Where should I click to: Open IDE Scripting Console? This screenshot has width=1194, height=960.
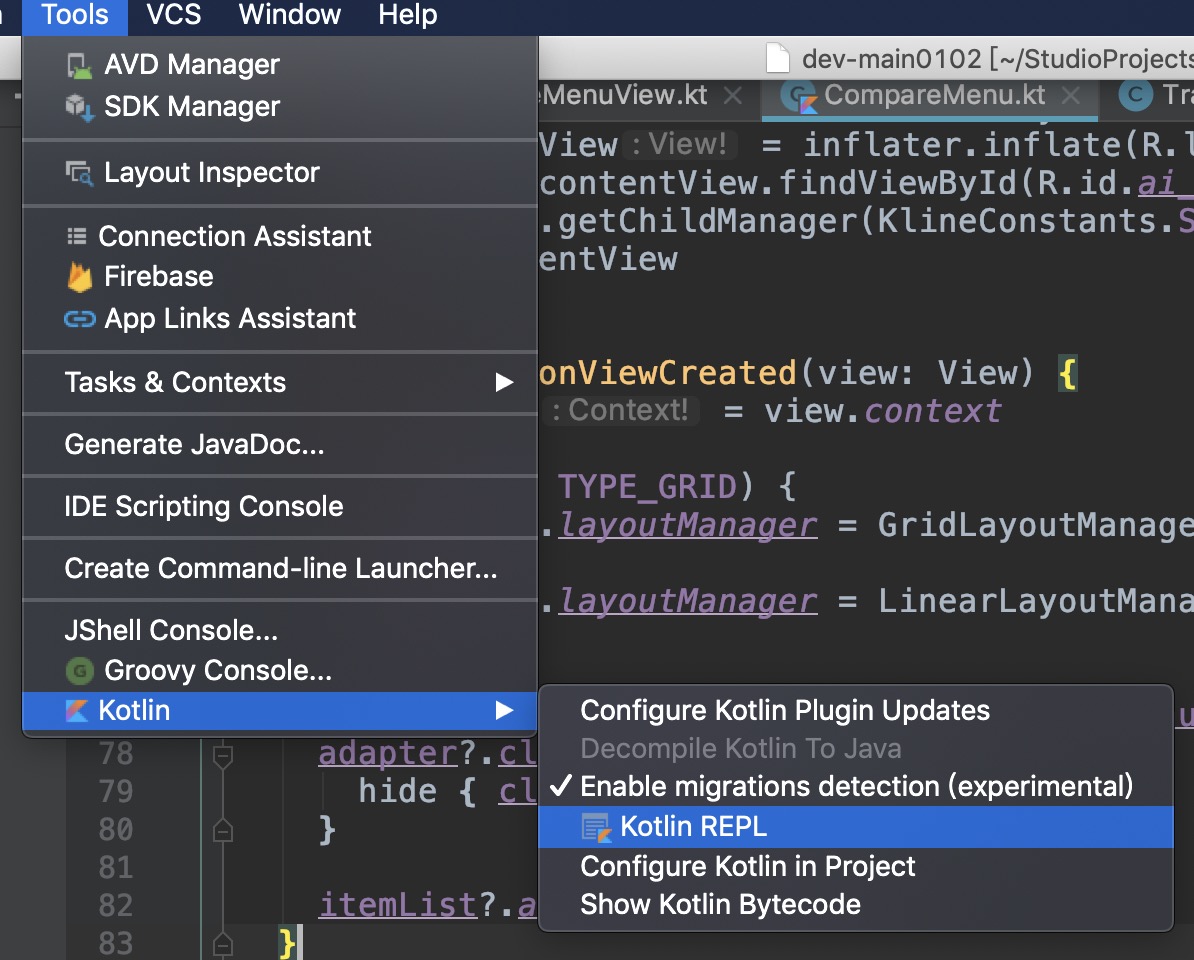pyautogui.click(x=280, y=507)
